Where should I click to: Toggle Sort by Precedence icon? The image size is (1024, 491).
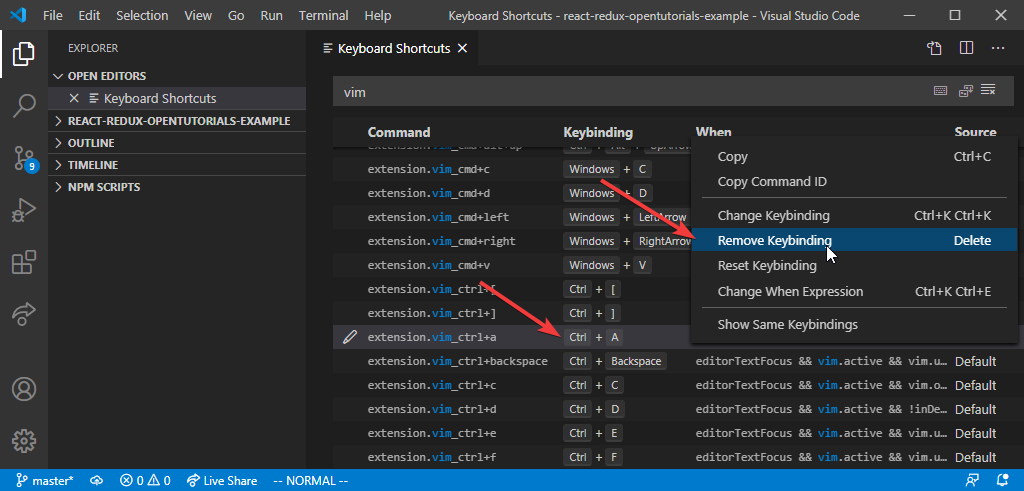coord(966,91)
